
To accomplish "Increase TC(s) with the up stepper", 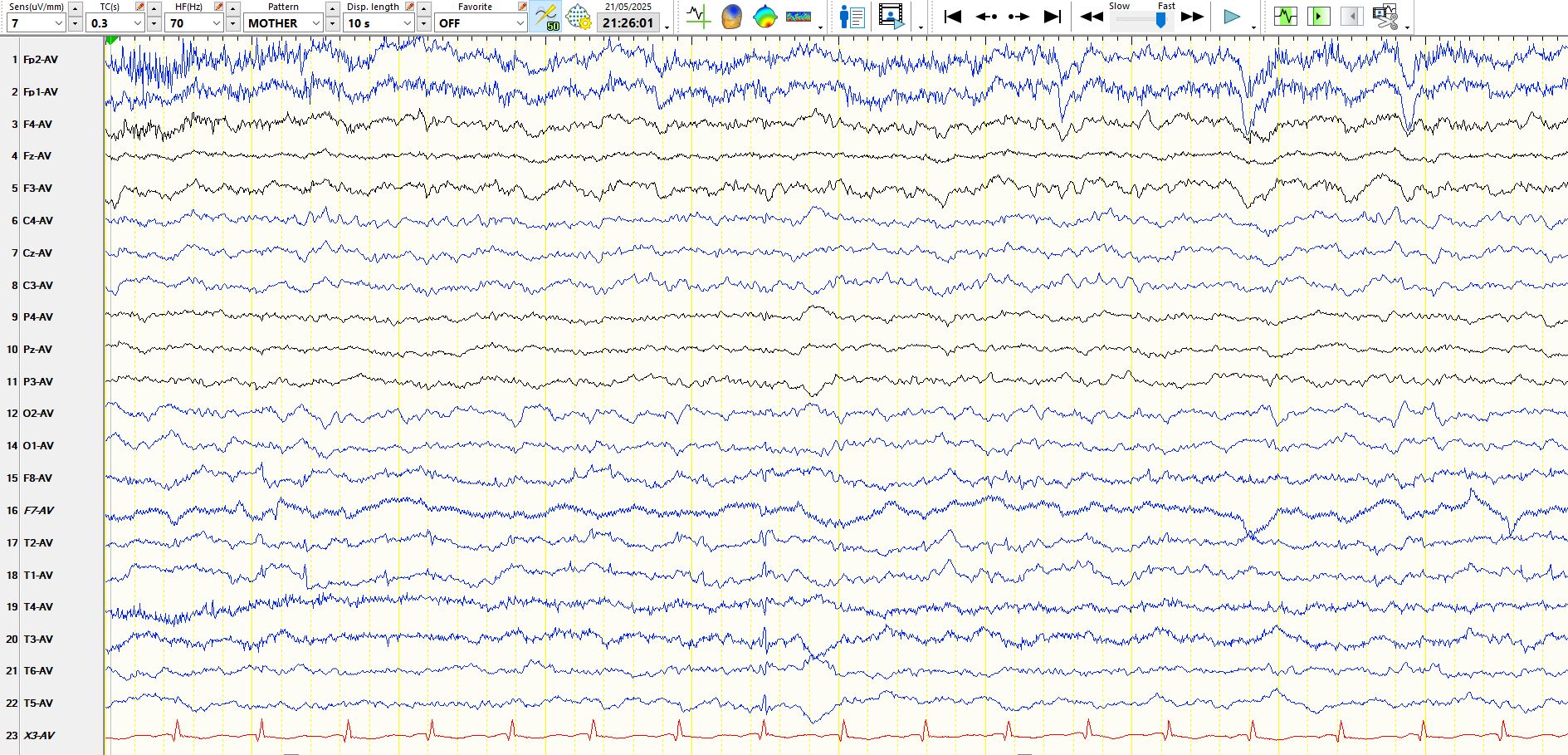I will pos(154,7).
